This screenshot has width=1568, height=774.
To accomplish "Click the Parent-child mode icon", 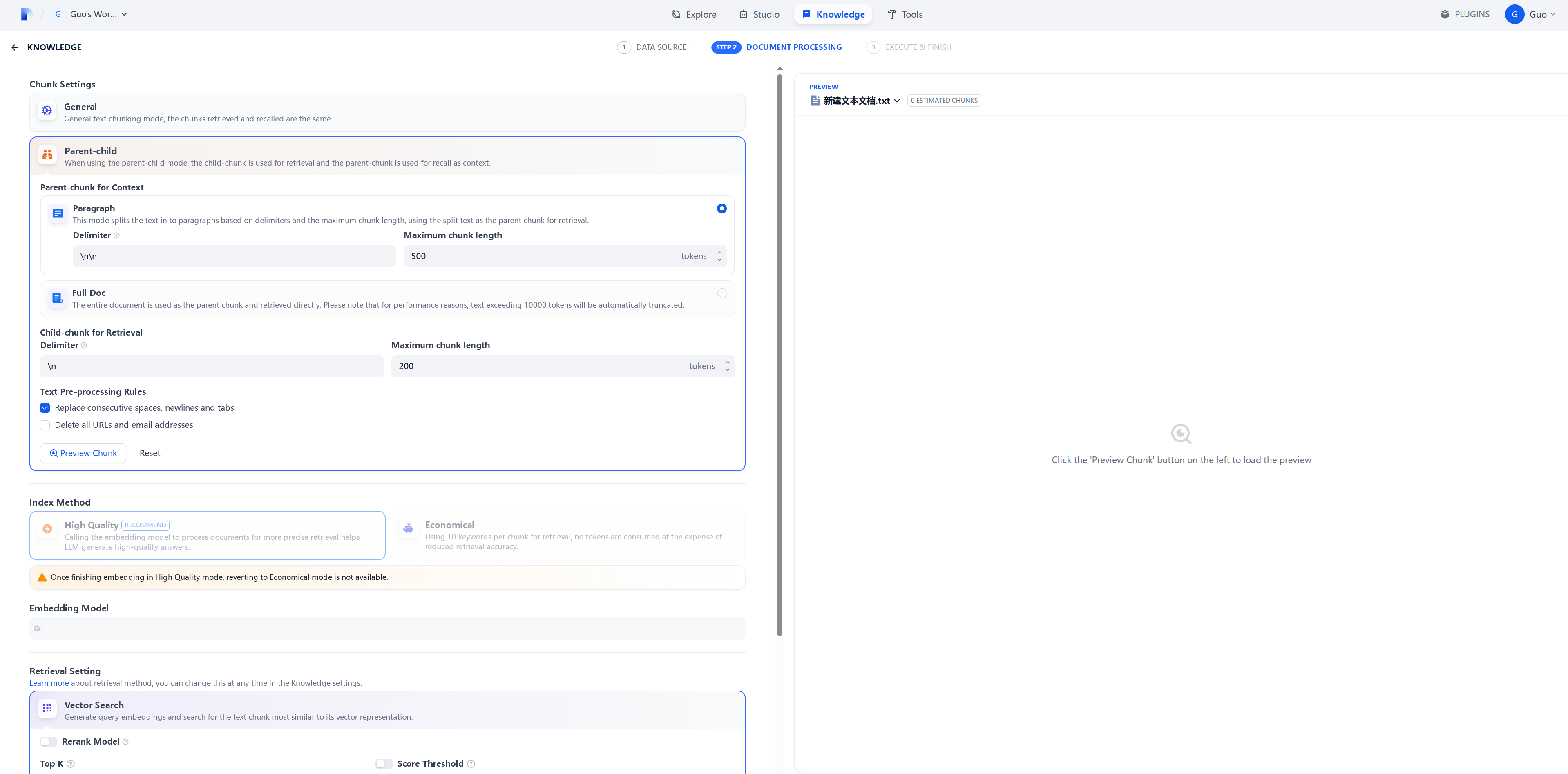I will 47,155.
